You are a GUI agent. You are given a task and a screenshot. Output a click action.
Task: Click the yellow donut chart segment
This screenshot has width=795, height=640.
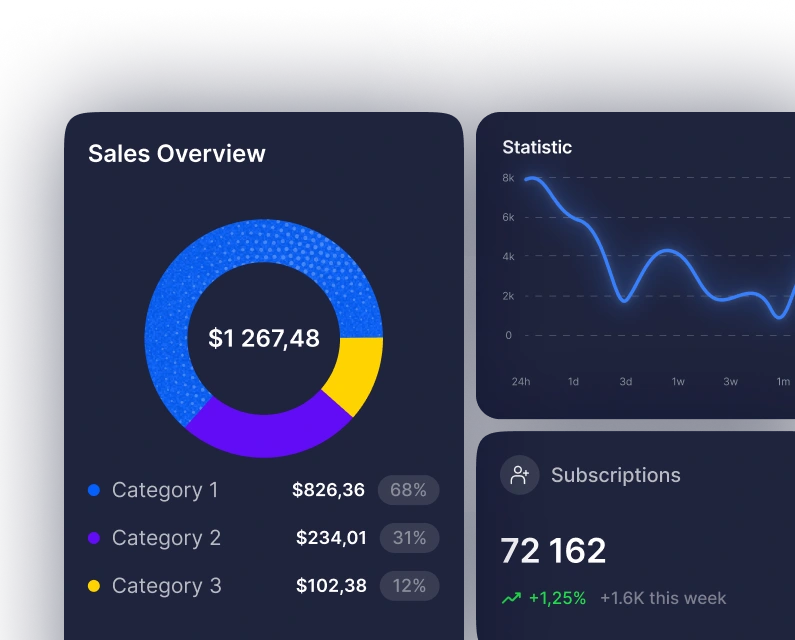[357, 373]
